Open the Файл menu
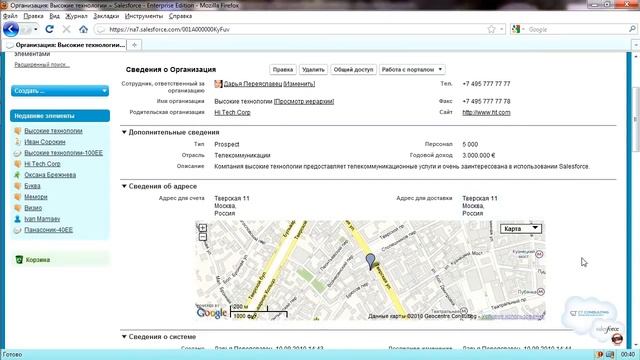This screenshot has height=360, width=640. [x=10, y=16]
